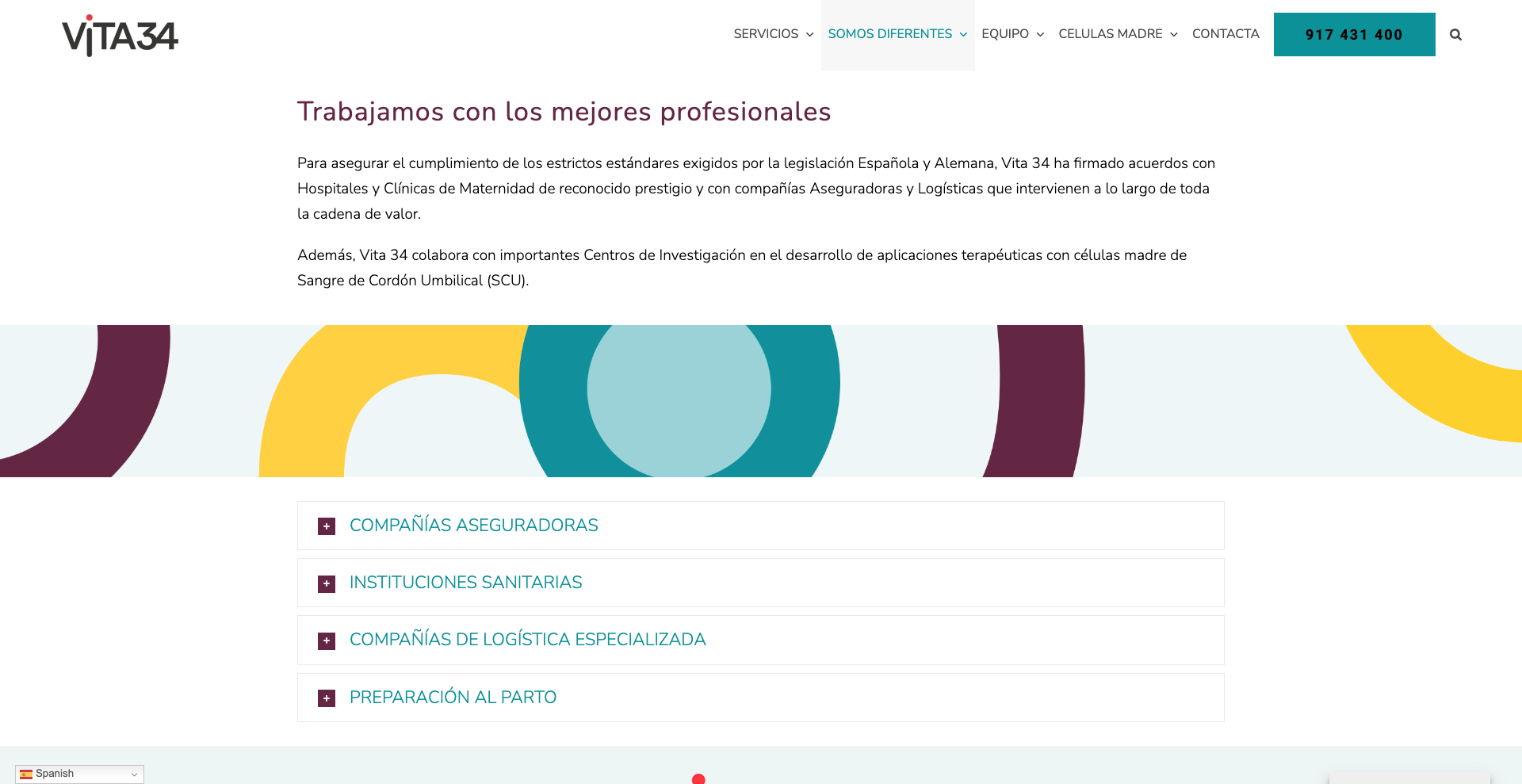Click the 917 431 400 phone button
The image size is (1522, 784).
click(x=1354, y=35)
